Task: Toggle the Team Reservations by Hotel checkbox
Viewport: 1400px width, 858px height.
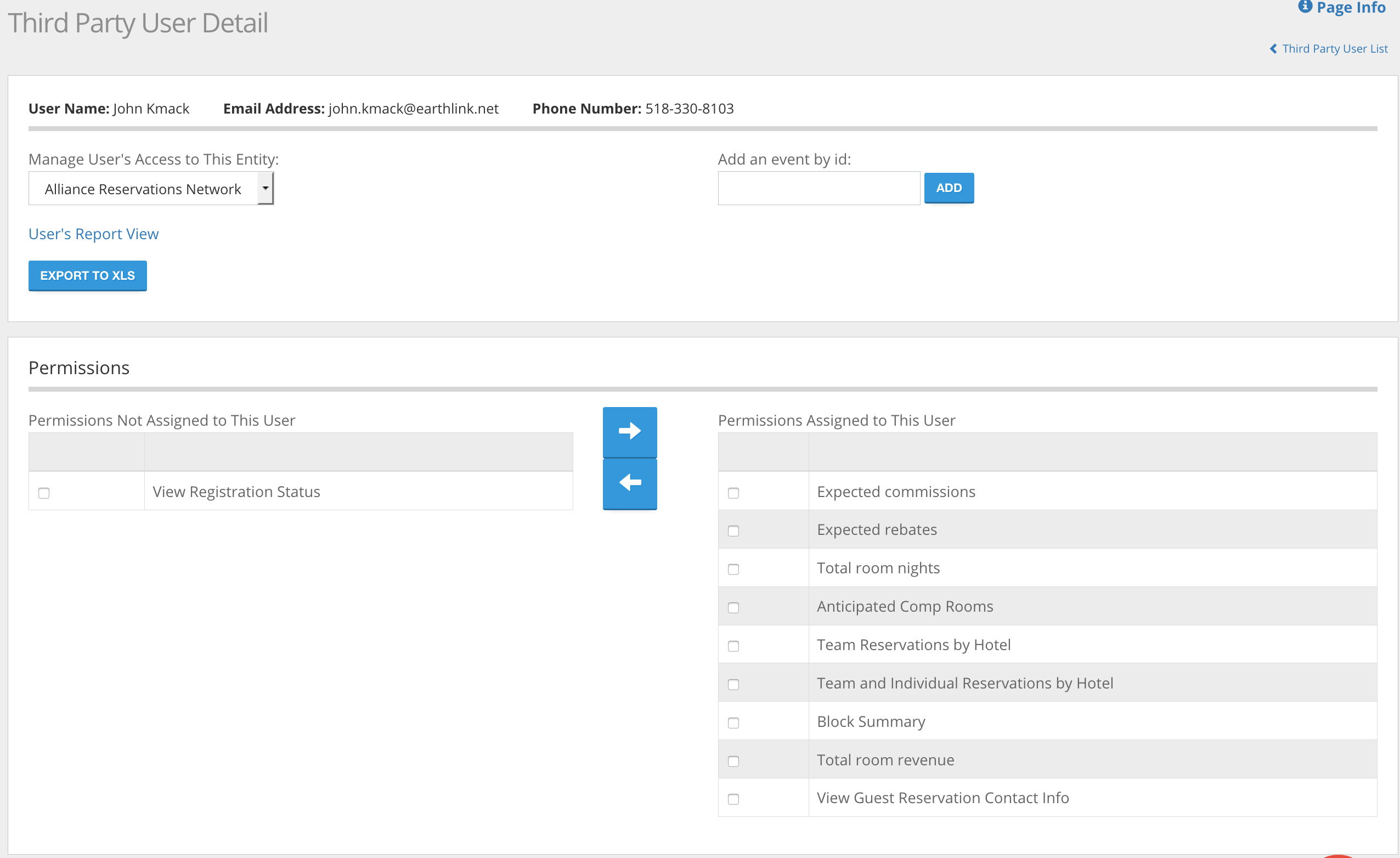Action: (x=733, y=646)
